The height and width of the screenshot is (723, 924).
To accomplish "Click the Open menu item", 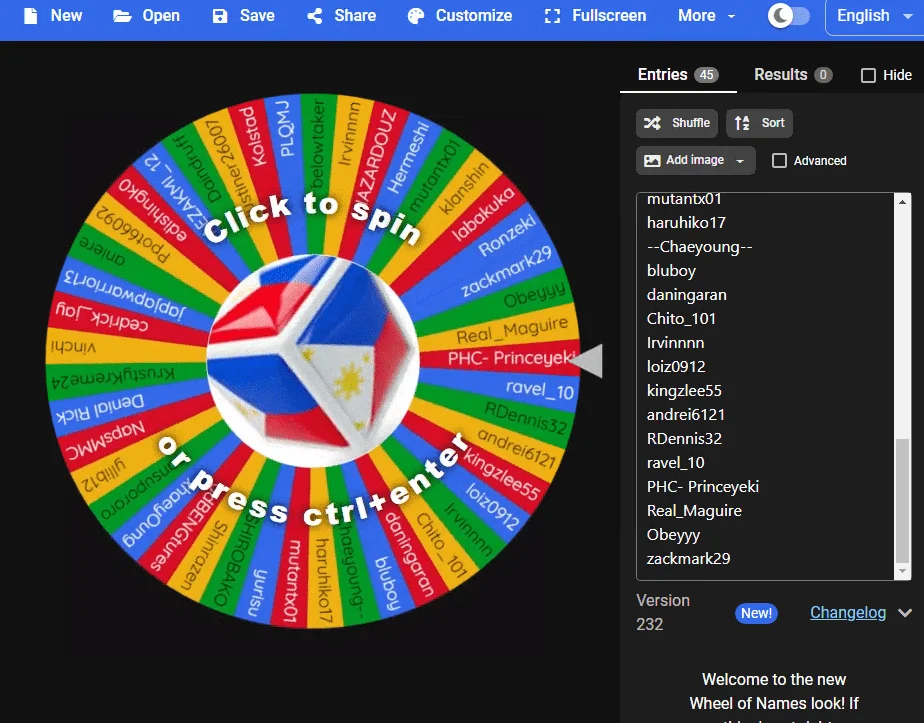I will coord(146,16).
